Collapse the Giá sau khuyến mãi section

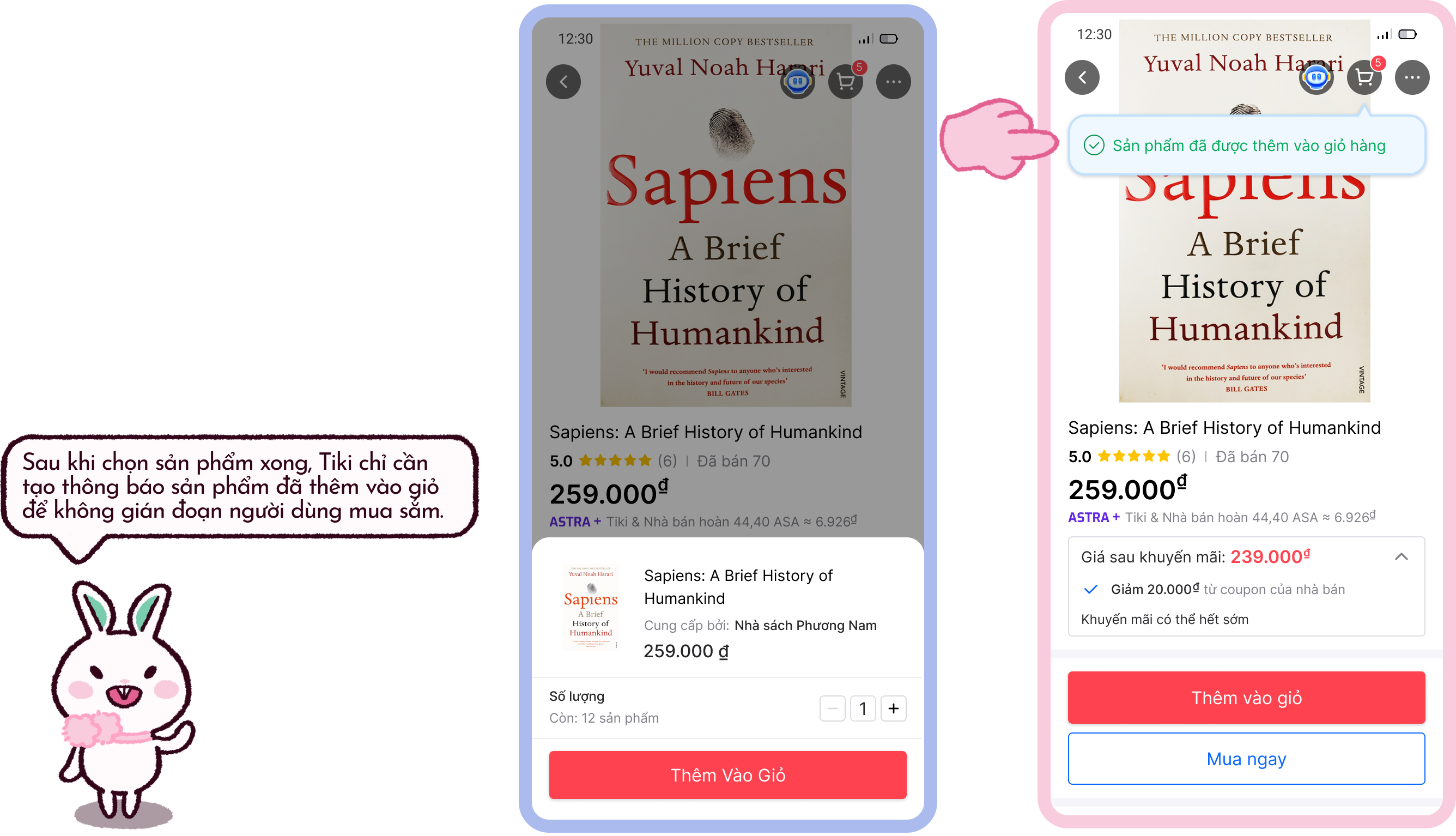click(x=1401, y=556)
